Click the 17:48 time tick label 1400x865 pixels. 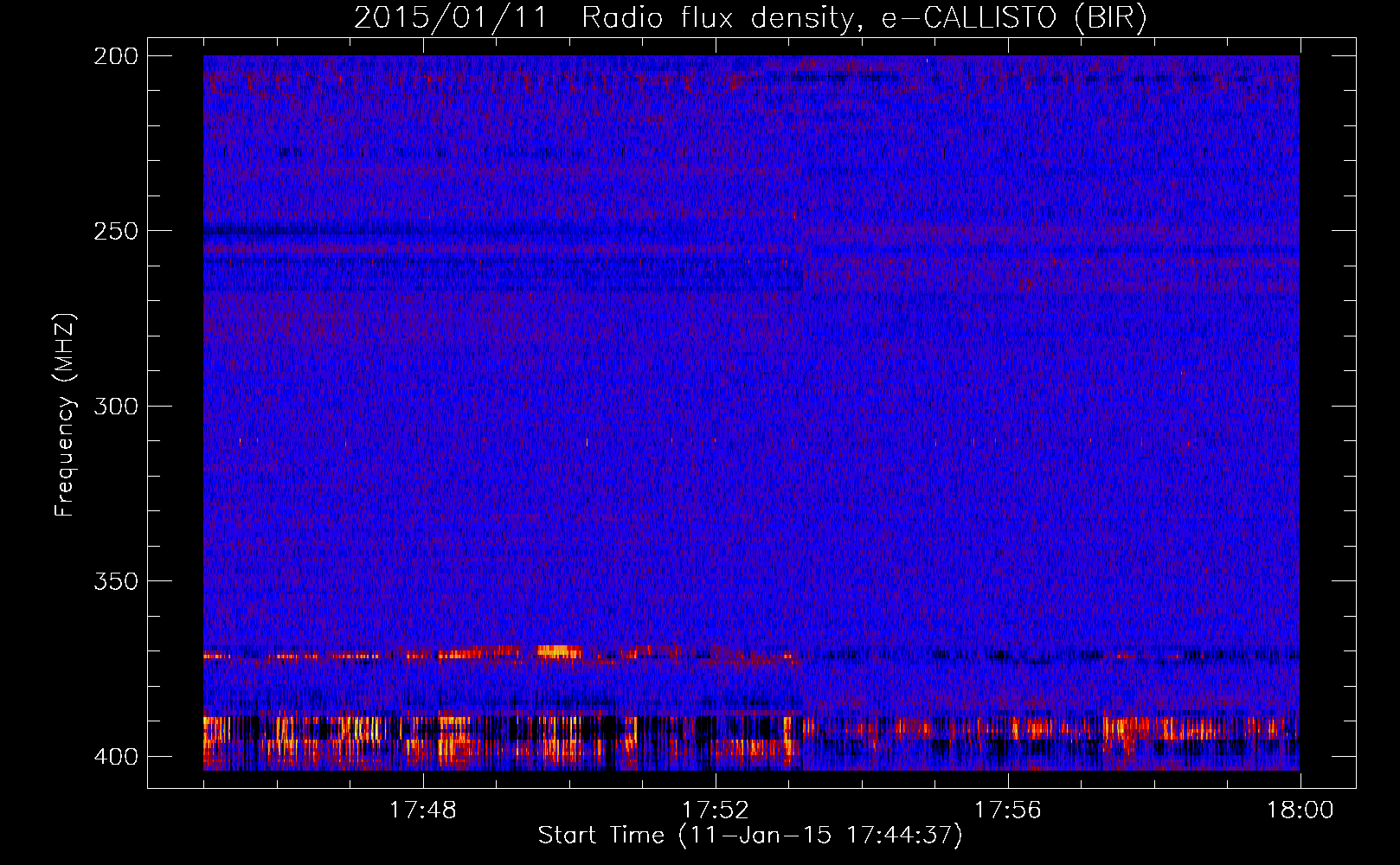[423, 811]
